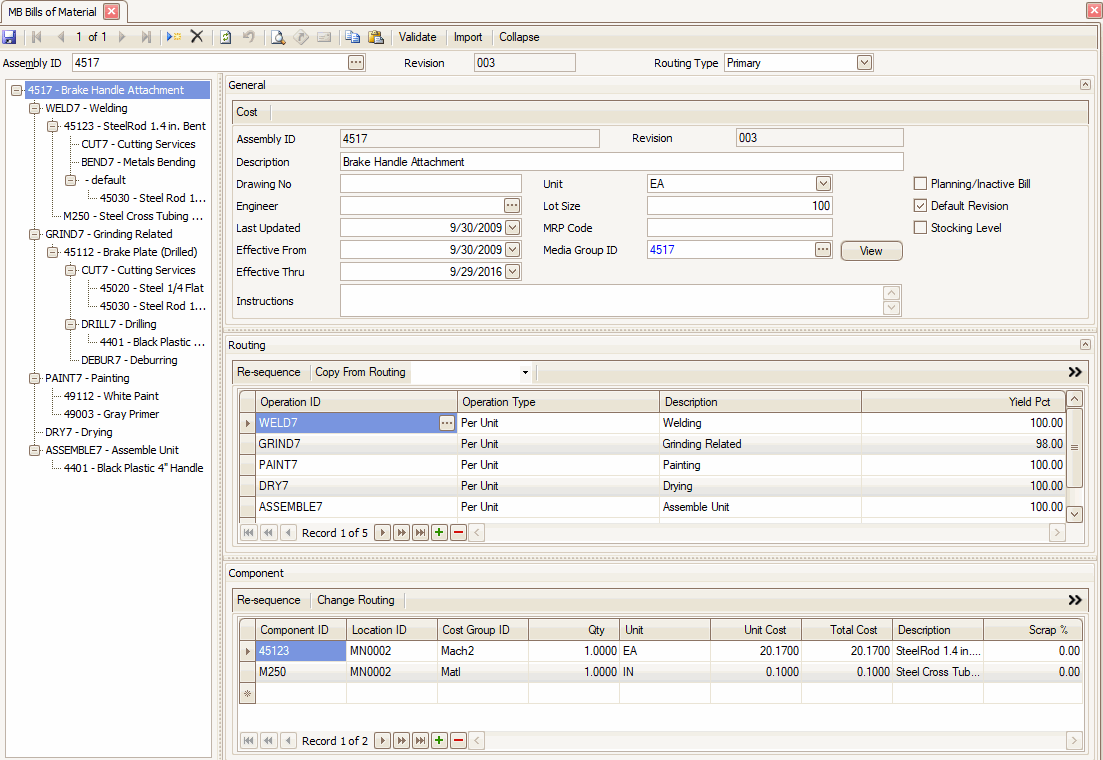
Task: Toggle the Stocking Level checkbox
Action: pyautogui.click(x=921, y=228)
